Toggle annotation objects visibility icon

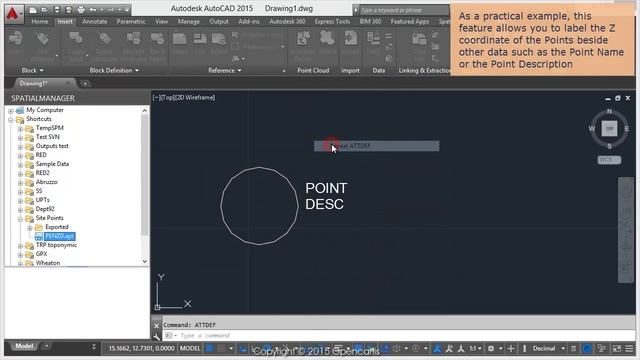437,349
